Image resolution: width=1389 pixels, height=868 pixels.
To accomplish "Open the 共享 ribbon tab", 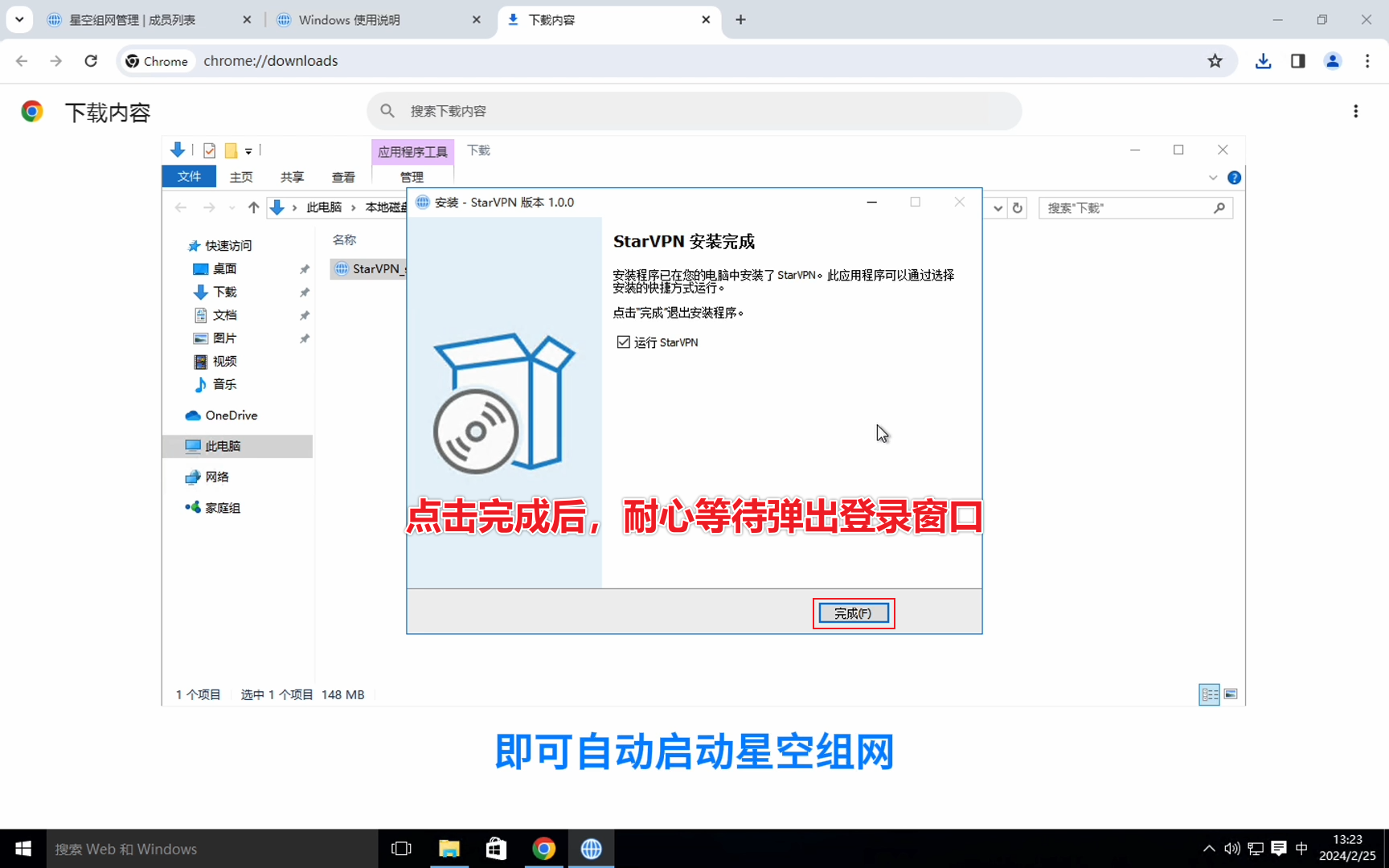I will point(292,177).
